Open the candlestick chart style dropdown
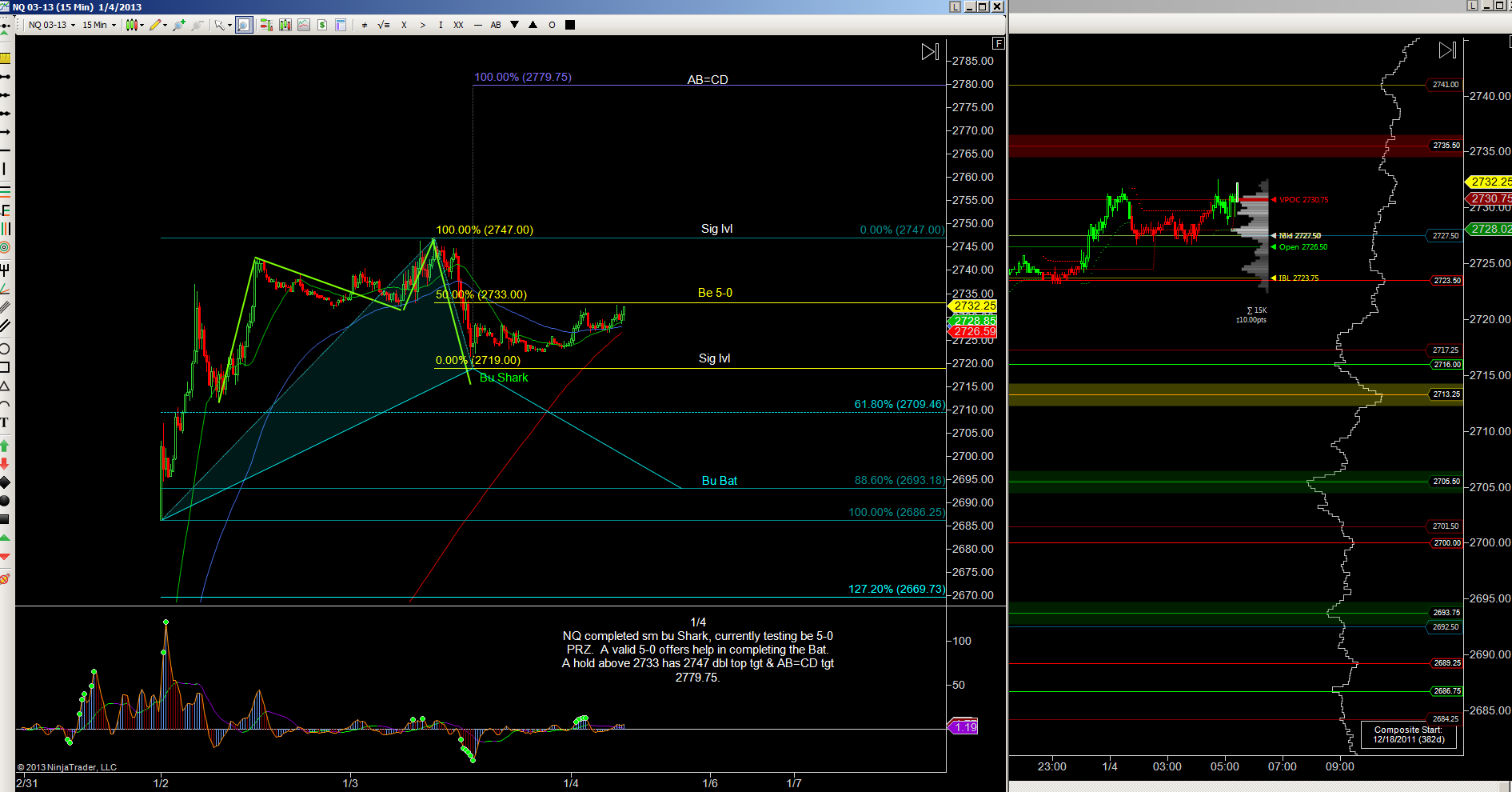This screenshot has height=792, width=1512. [x=134, y=25]
